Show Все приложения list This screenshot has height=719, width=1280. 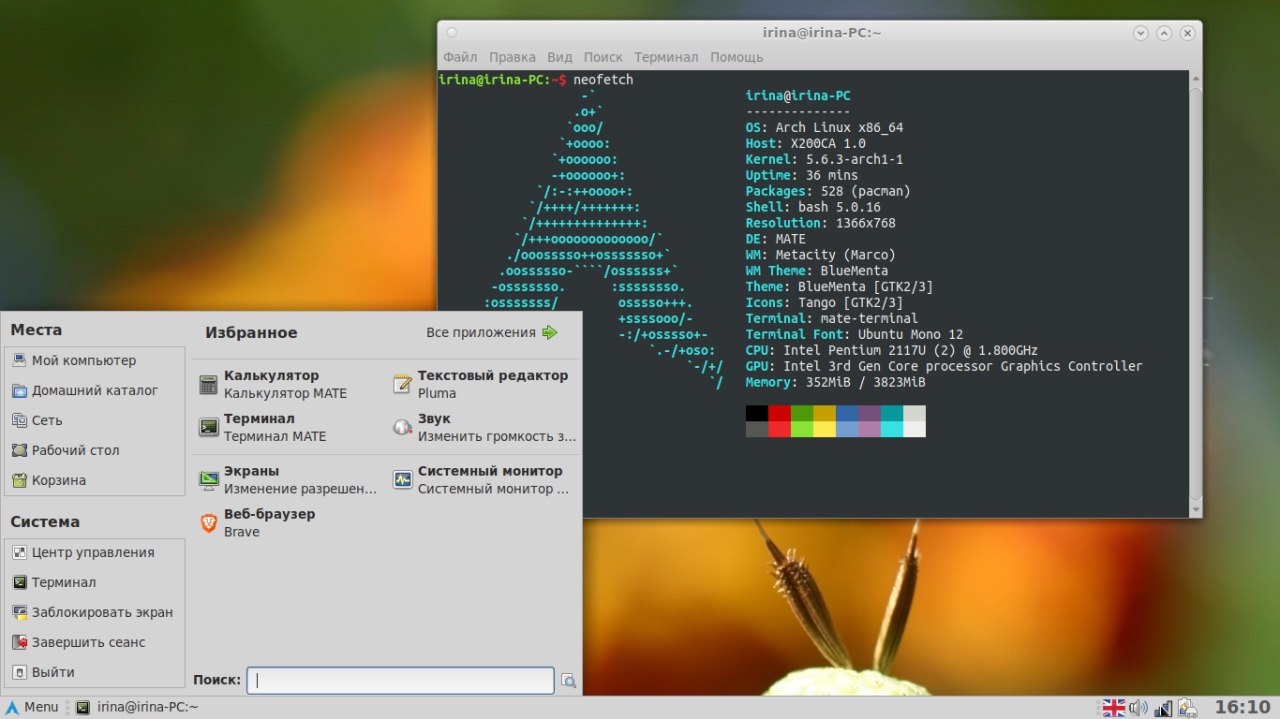[x=492, y=332]
